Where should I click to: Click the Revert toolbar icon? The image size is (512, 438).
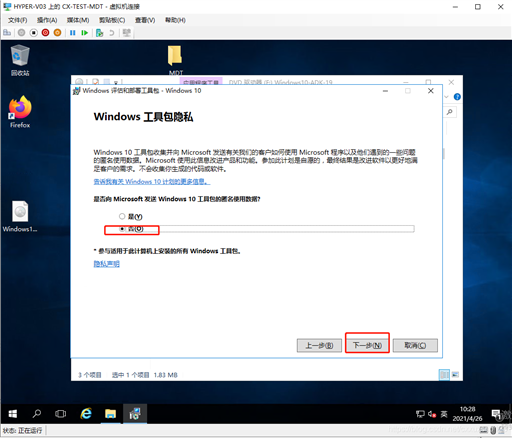click(112, 33)
